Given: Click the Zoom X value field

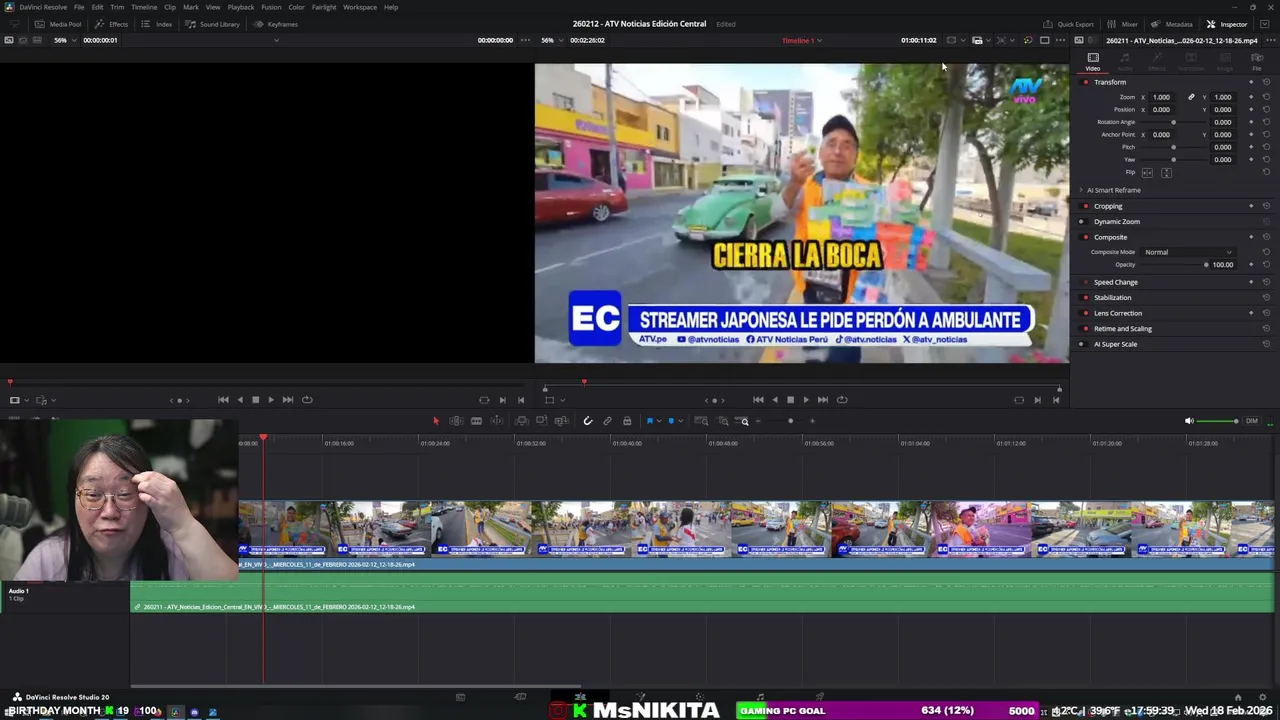Looking at the screenshot, I should click(x=1161, y=97).
